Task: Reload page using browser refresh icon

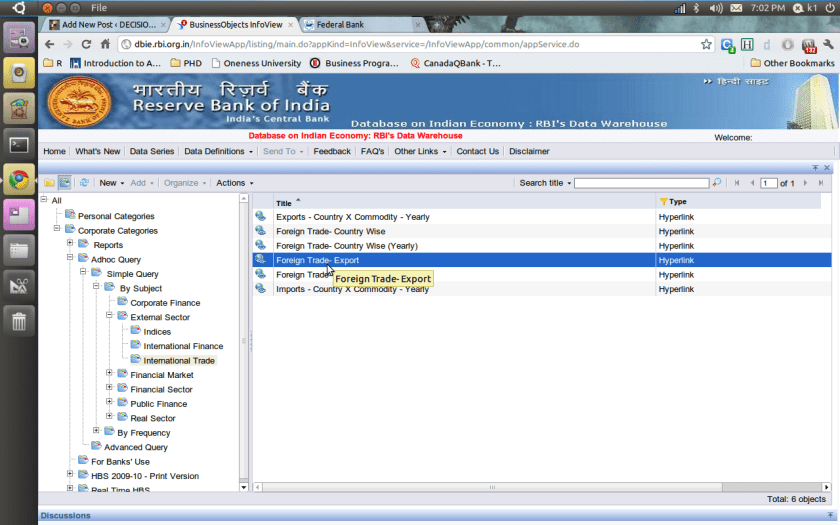Action: 87,44
